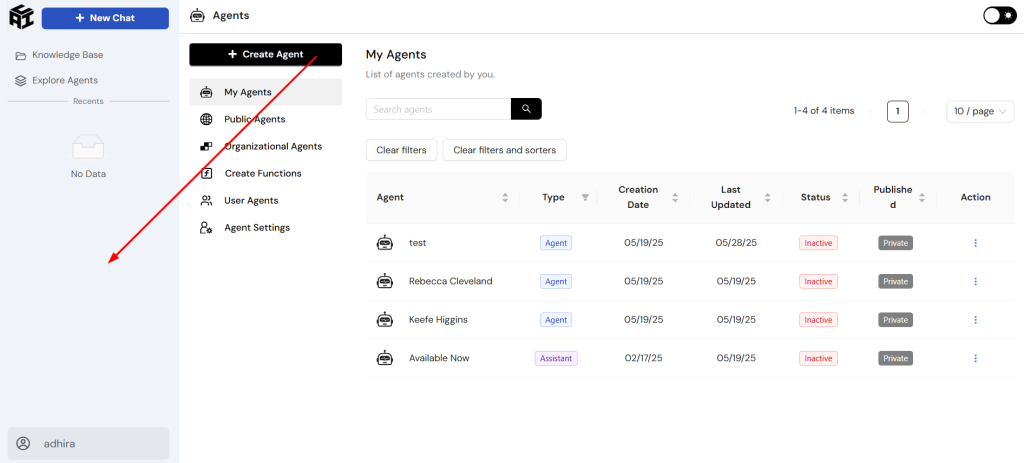Click Private badge in Available Now row

coord(895,359)
